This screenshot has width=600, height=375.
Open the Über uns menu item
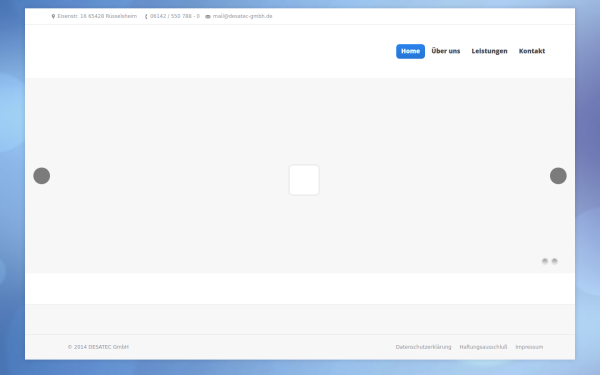click(x=446, y=51)
